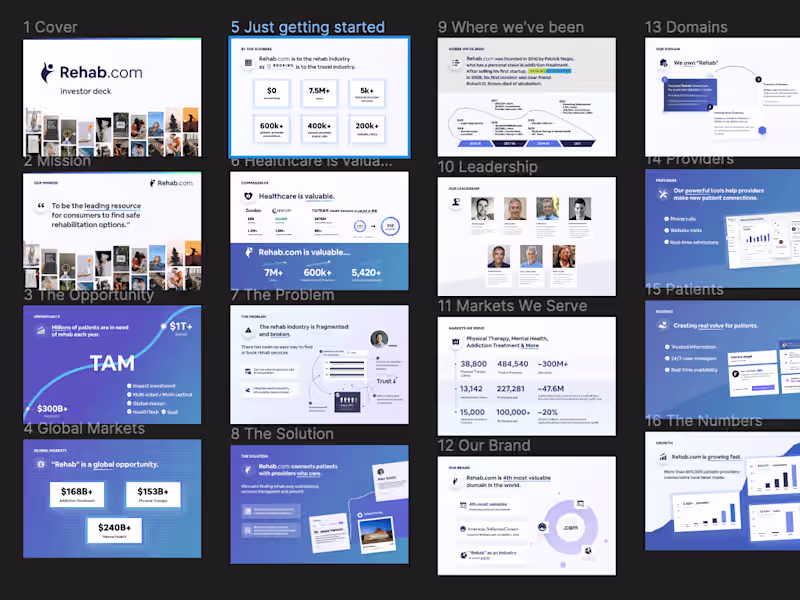This screenshot has width=800, height=600.
Task: Click the '$300B+' label on Opportunity slide
Action: point(52,409)
